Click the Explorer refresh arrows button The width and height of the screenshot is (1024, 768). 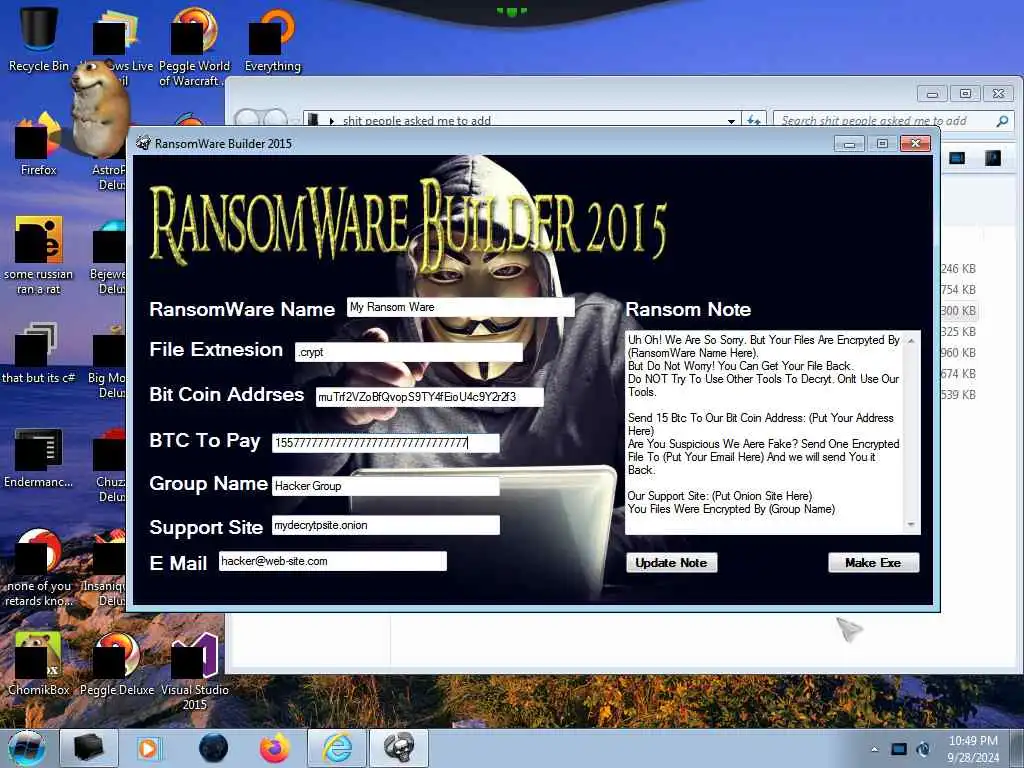(x=754, y=121)
